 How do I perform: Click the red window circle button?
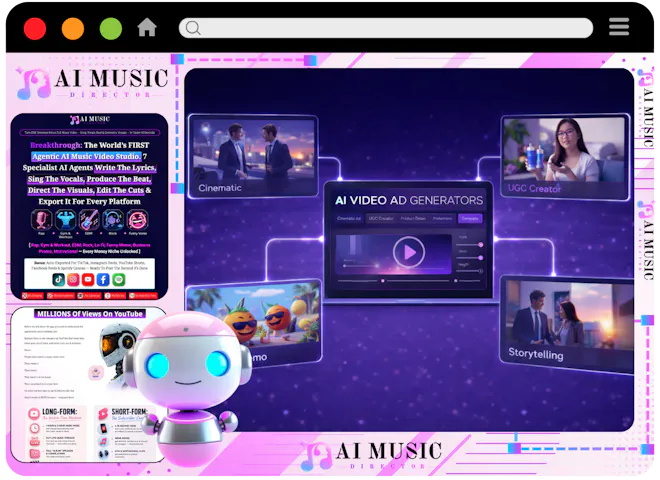[x=35, y=29]
